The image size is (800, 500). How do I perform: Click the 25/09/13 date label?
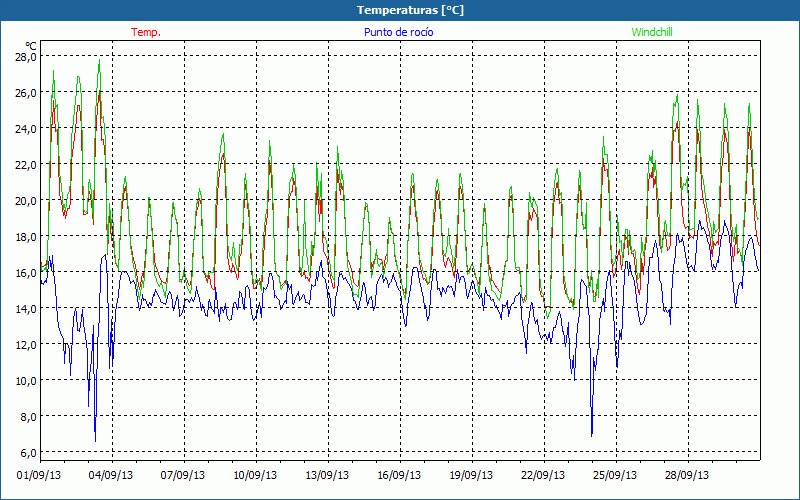click(616, 476)
